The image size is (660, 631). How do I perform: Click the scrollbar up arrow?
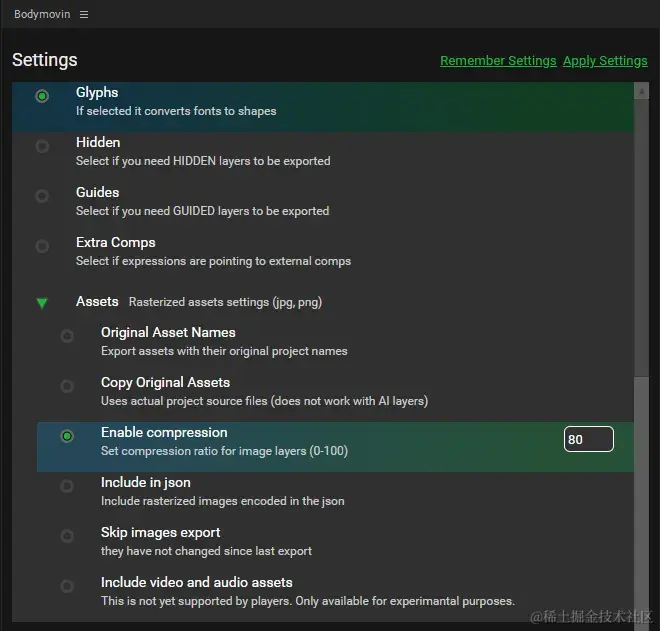tap(641, 91)
